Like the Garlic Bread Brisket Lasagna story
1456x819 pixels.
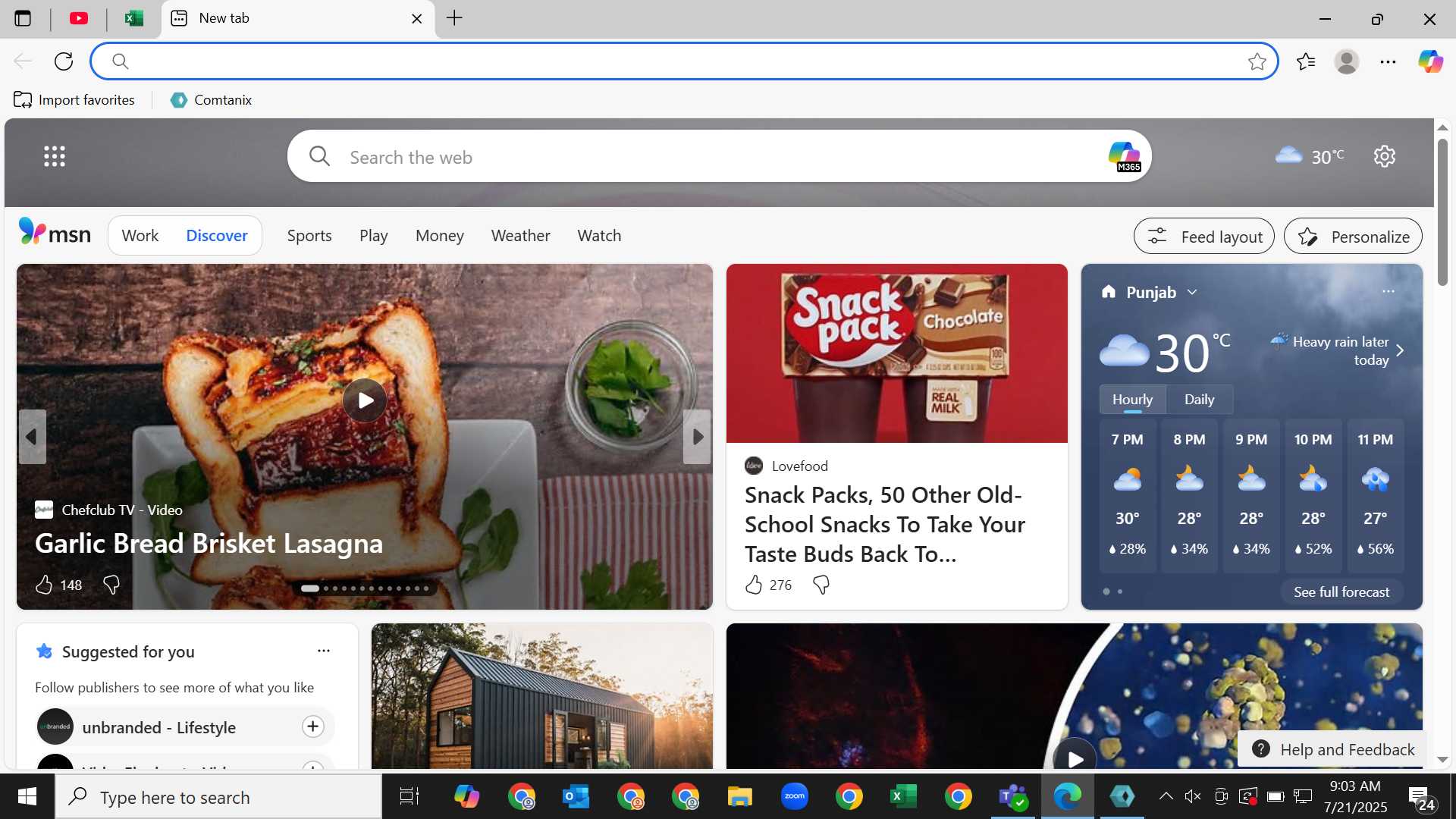point(44,585)
